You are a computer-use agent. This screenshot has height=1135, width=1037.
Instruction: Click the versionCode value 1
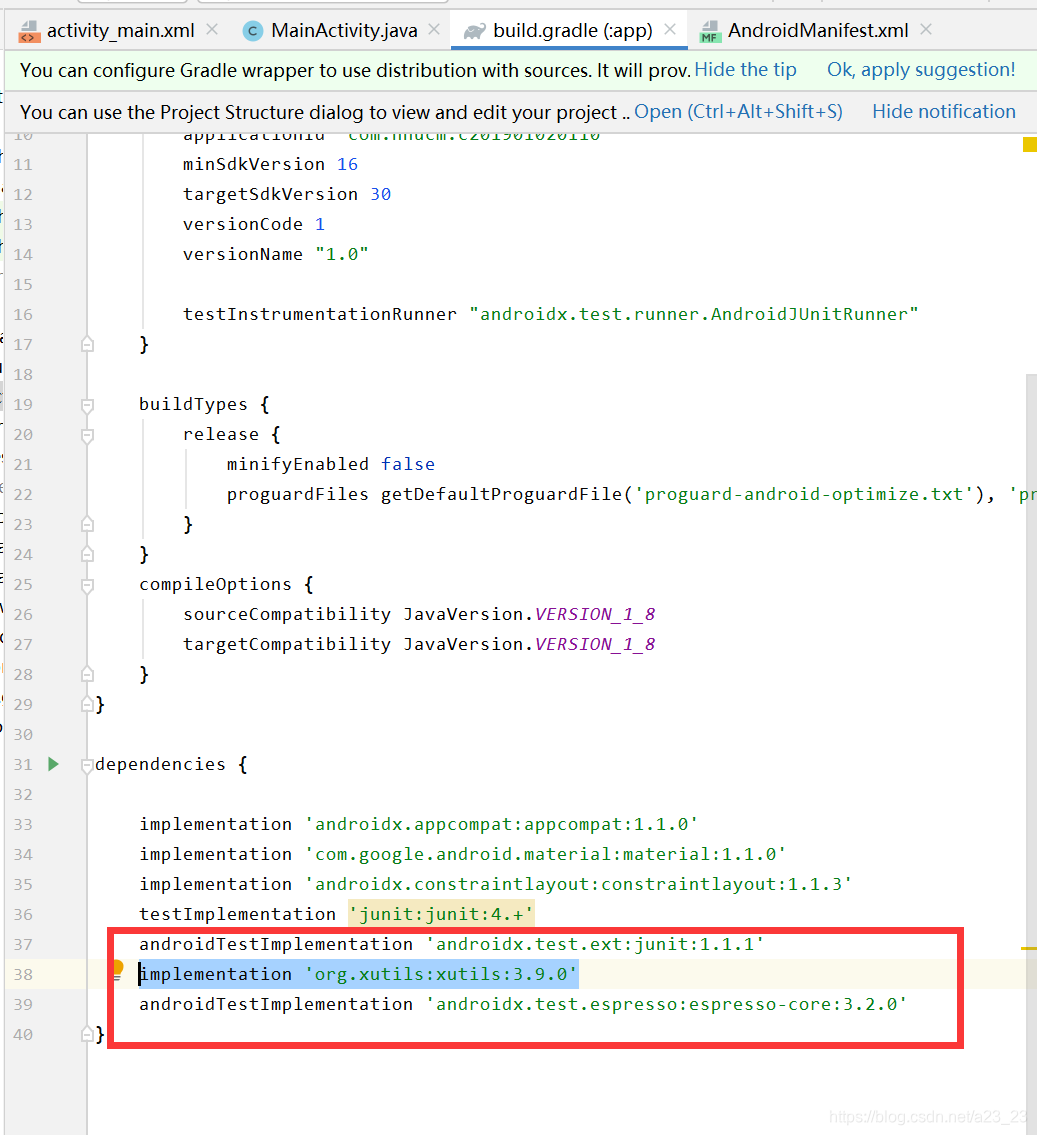pyautogui.click(x=320, y=224)
